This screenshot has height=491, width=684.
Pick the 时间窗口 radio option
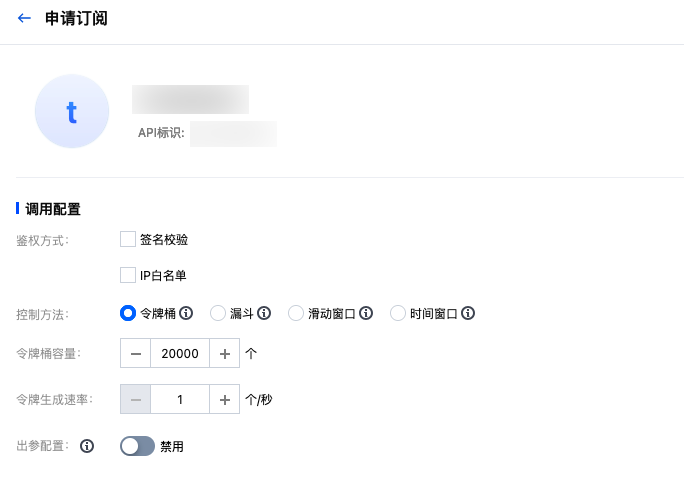(398, 313)
